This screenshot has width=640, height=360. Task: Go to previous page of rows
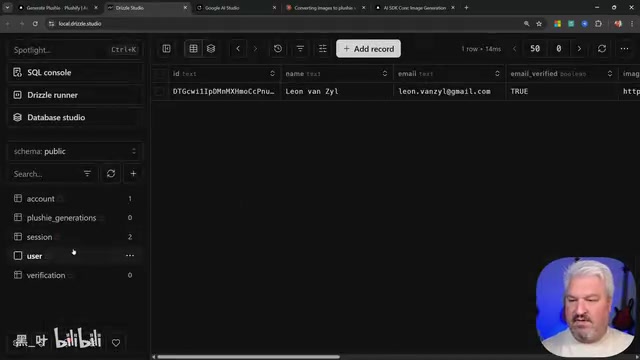[515, 49]
